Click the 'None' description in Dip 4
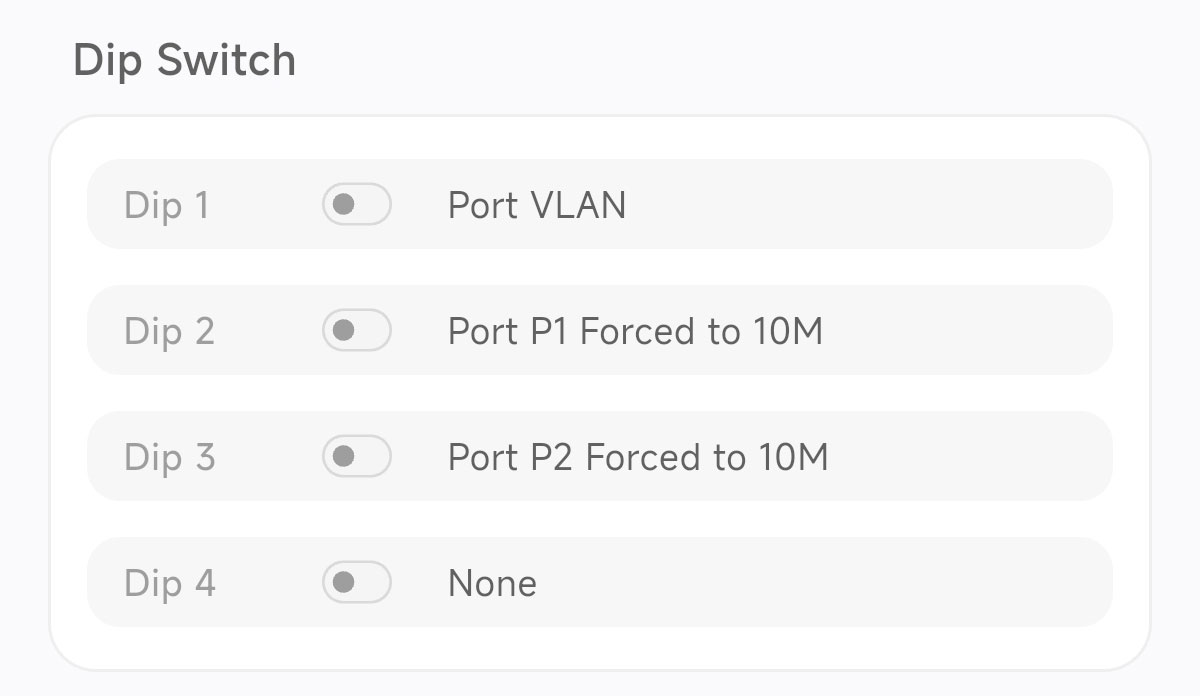 [492, 582]
